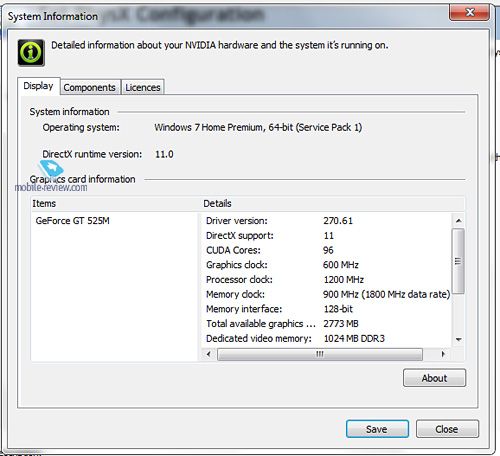Save the system information

point(377,429)
